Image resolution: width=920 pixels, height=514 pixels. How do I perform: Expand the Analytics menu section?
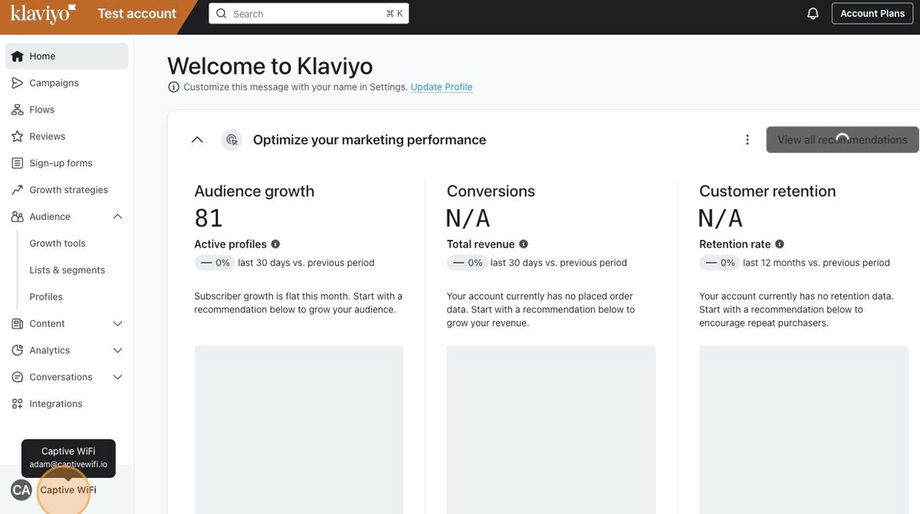(x=117, y=351)
